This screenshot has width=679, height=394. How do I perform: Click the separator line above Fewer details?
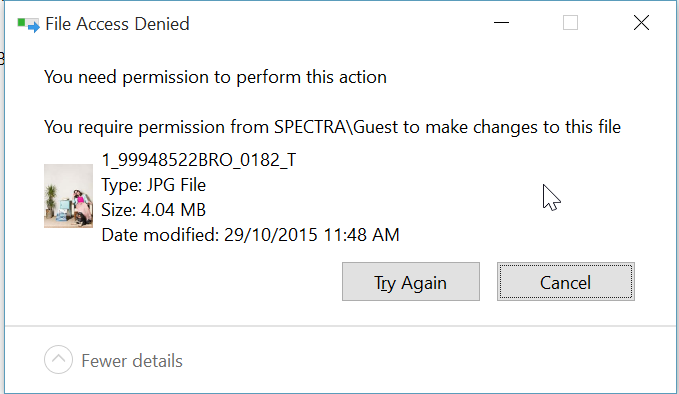(340, 326)
